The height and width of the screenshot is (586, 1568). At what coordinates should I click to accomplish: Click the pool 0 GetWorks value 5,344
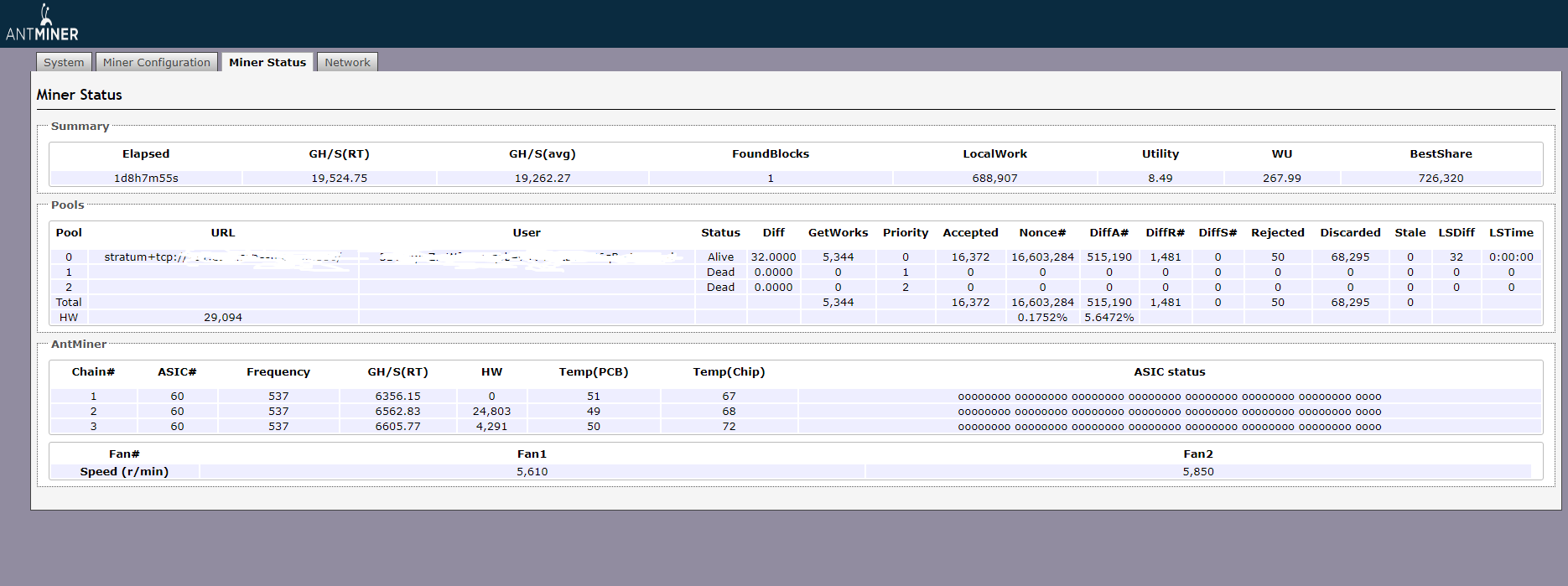(x=838, y=257)
